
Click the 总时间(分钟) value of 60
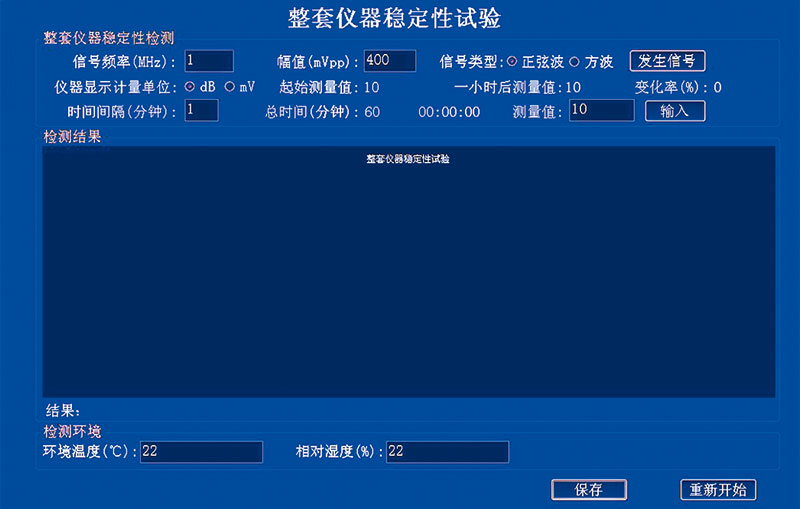click(x=372, y=112)
